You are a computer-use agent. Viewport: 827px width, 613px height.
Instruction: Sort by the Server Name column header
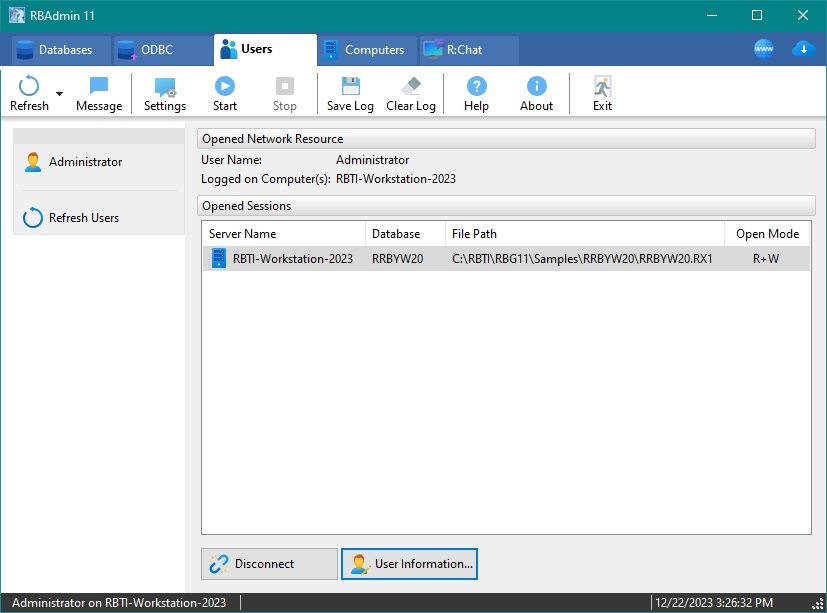(x=284, y=234)
